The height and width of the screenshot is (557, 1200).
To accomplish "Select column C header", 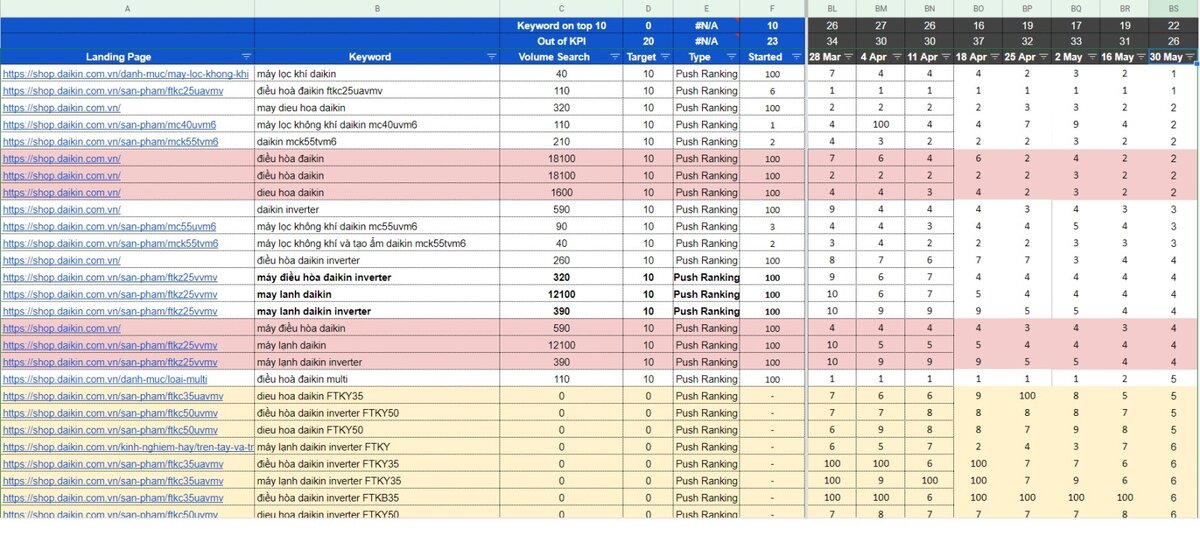I will [560, 8].
